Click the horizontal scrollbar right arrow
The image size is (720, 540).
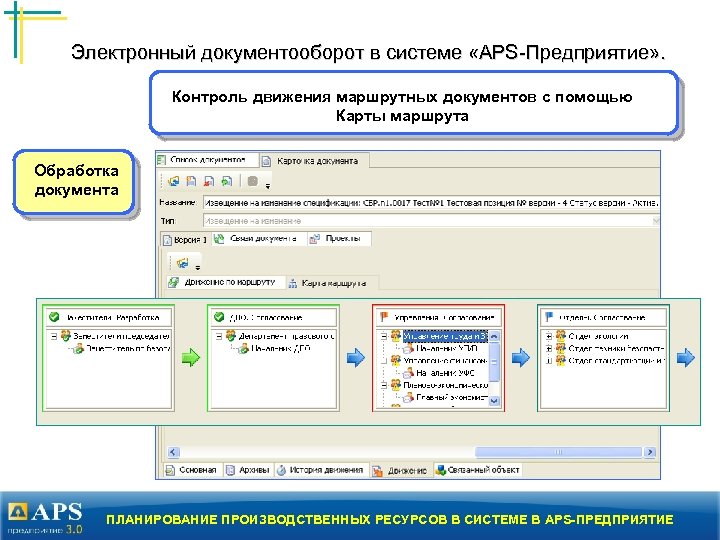649,452
